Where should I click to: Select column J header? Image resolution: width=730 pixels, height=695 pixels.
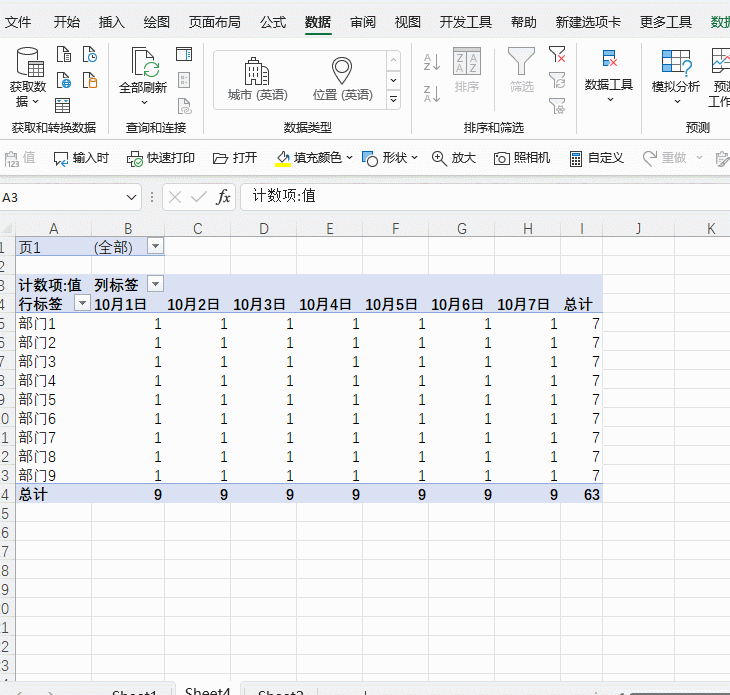click(638, 229)
